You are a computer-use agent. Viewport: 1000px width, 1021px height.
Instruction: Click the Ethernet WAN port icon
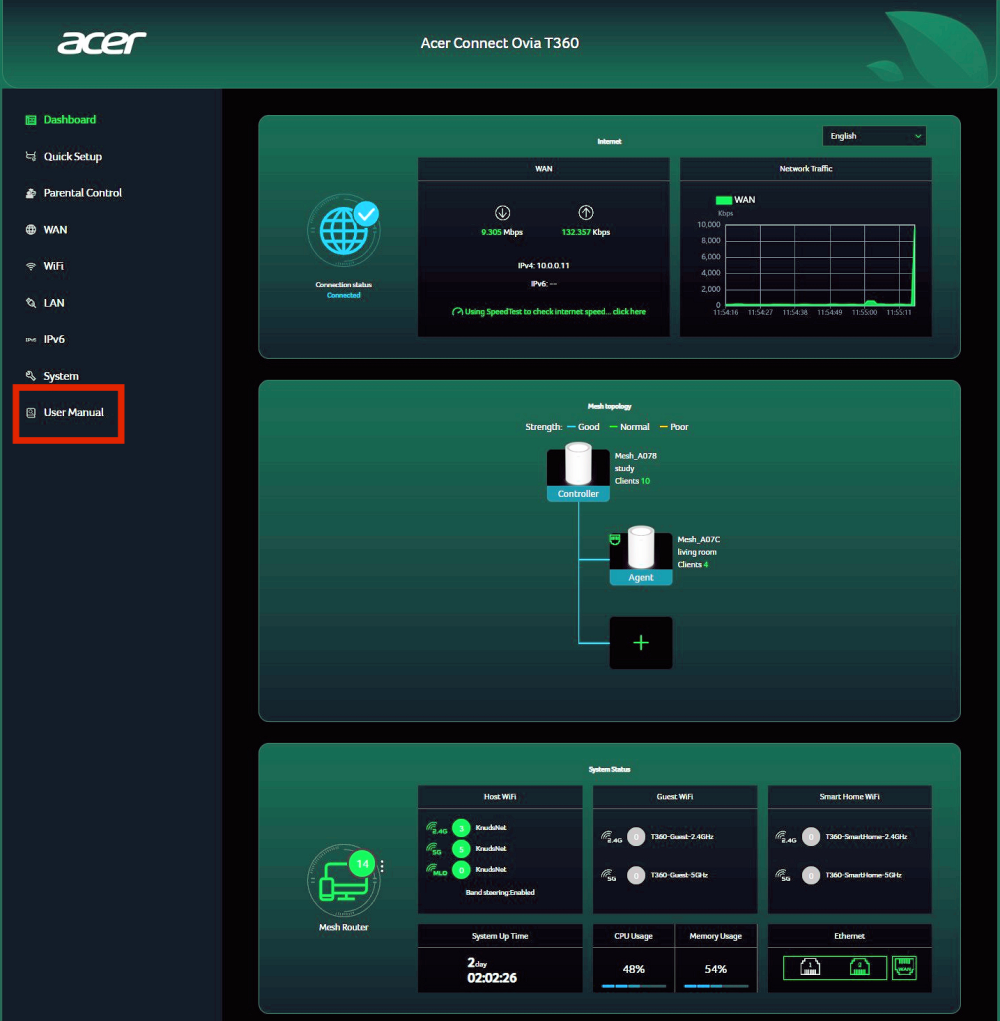[904, 968]
